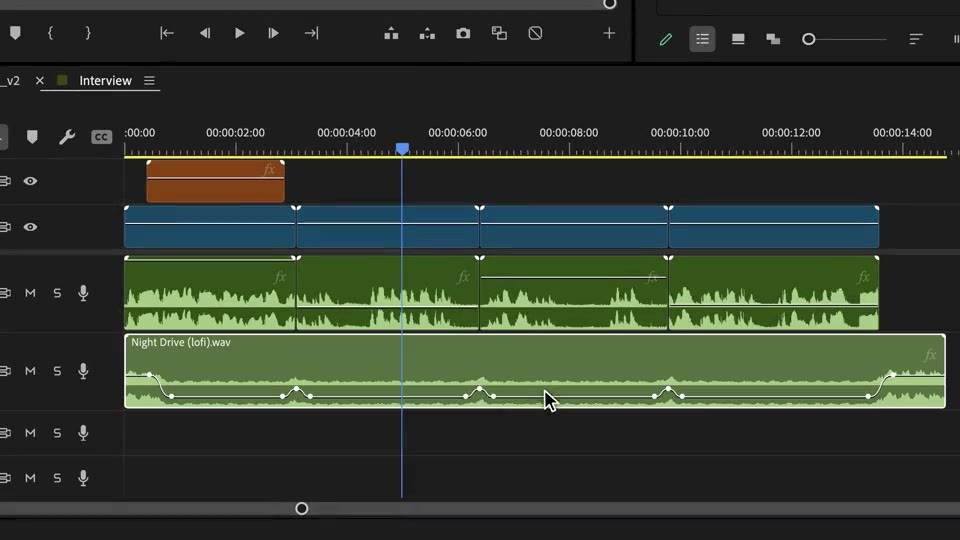Image resolution: width=960 pixels, height=540 pixels.
Task: Solo the bottom empty audio track
Action: click(x=57, y=478)
